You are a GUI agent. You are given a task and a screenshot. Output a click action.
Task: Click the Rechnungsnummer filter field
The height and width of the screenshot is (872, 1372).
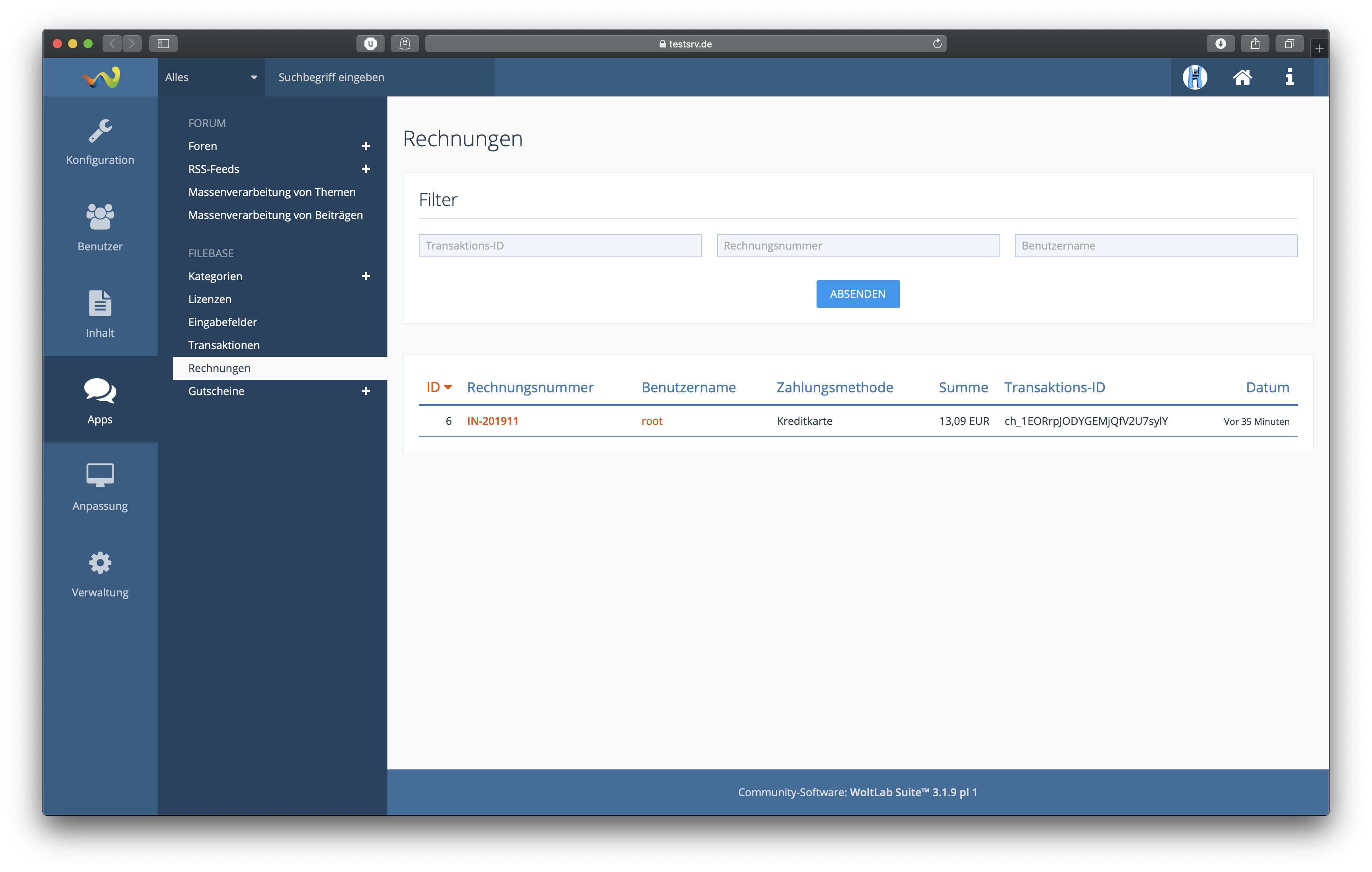(857, 245)
